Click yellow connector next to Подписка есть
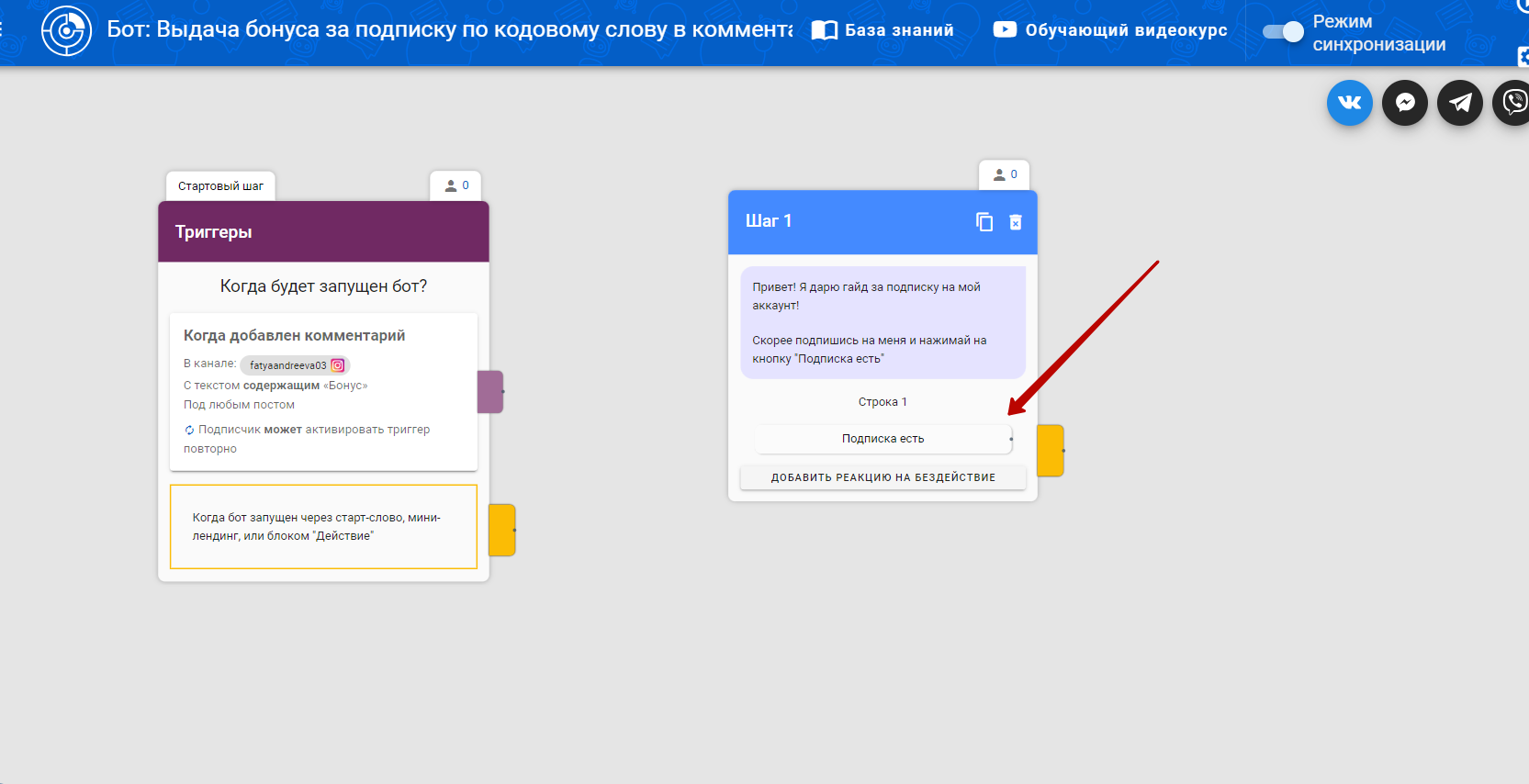The image size is (1529, 784). (1050, 451)
